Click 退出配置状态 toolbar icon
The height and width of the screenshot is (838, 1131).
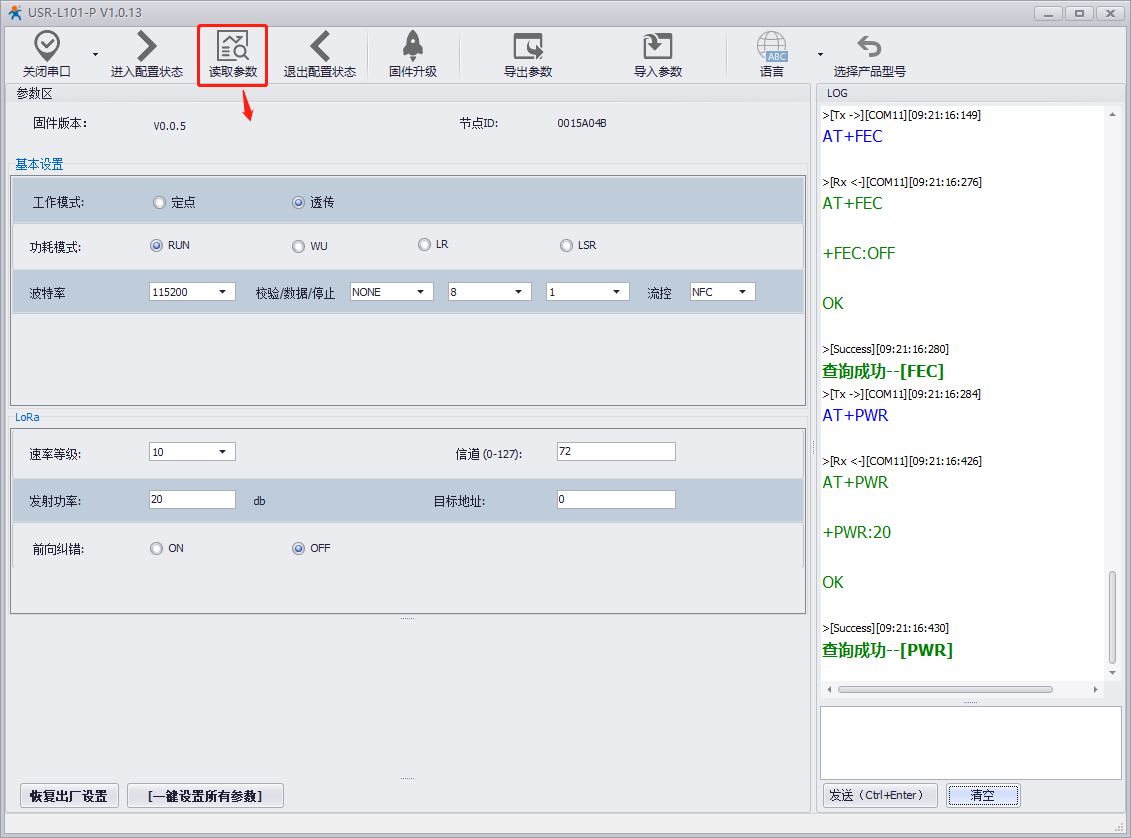[320, 46]
